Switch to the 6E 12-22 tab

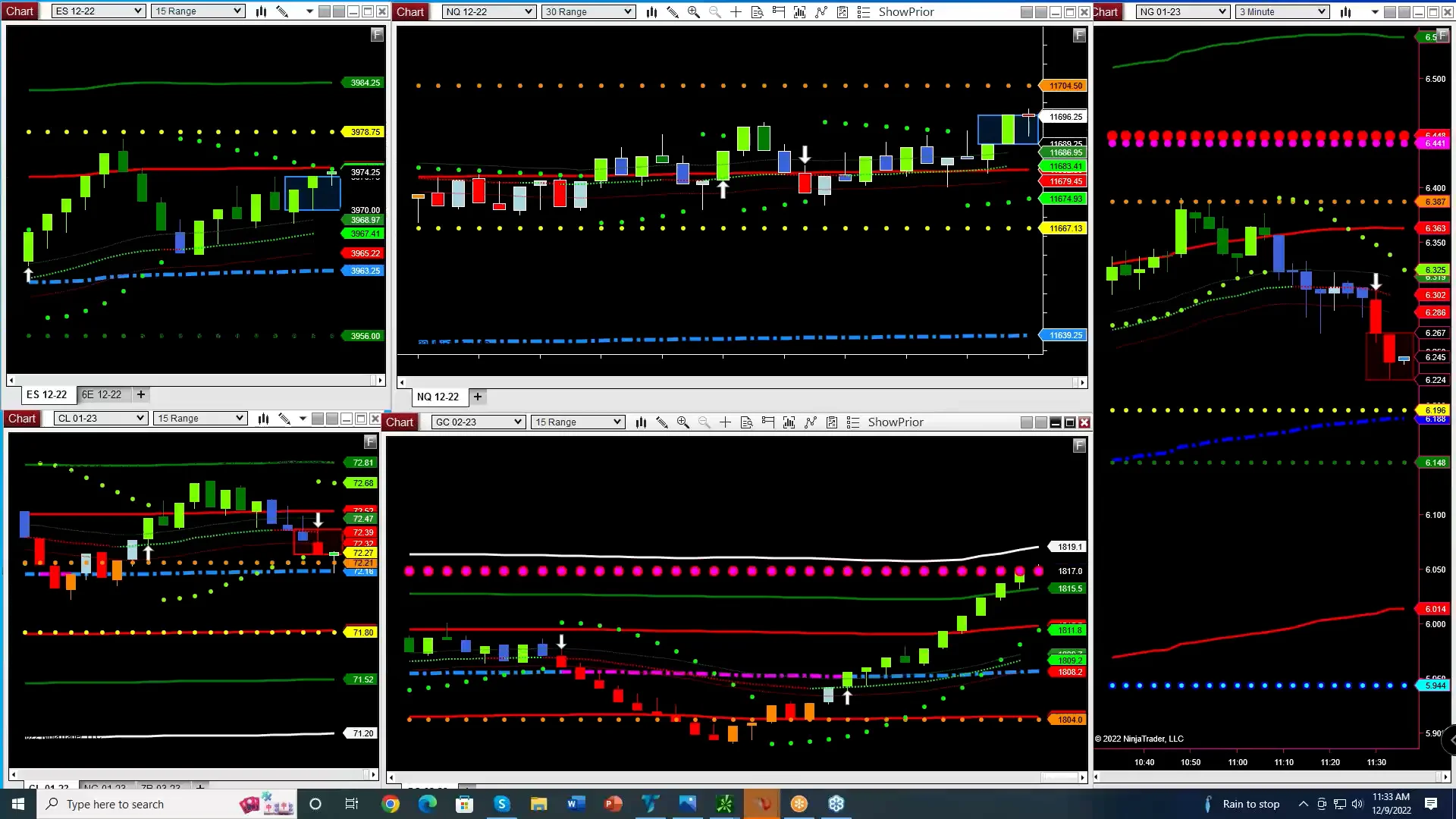(x=102, y=394)
